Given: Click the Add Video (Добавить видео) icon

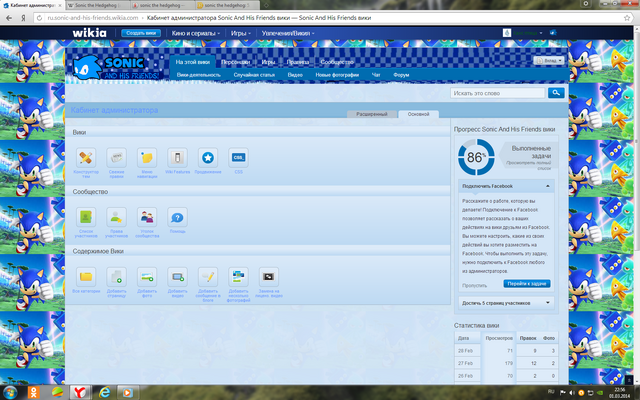Looking at the screenshot, I should 178,277.
